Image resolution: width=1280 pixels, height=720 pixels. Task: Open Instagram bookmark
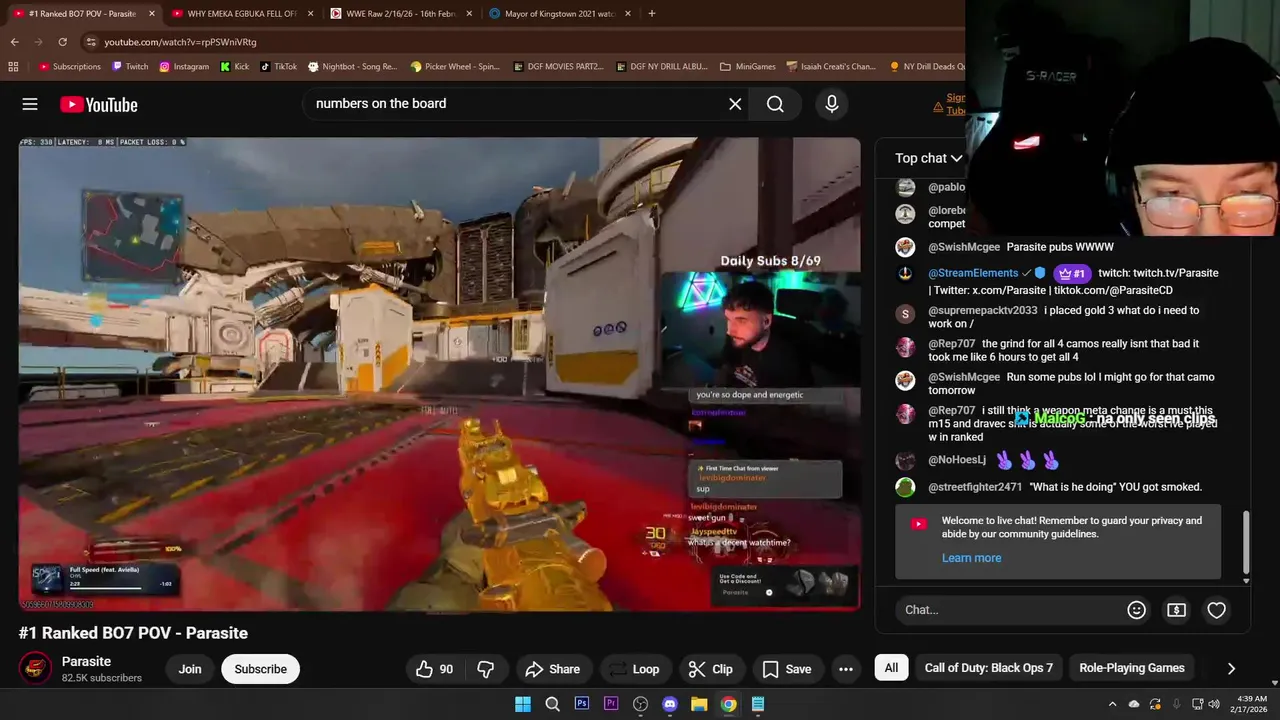[184, 67]
